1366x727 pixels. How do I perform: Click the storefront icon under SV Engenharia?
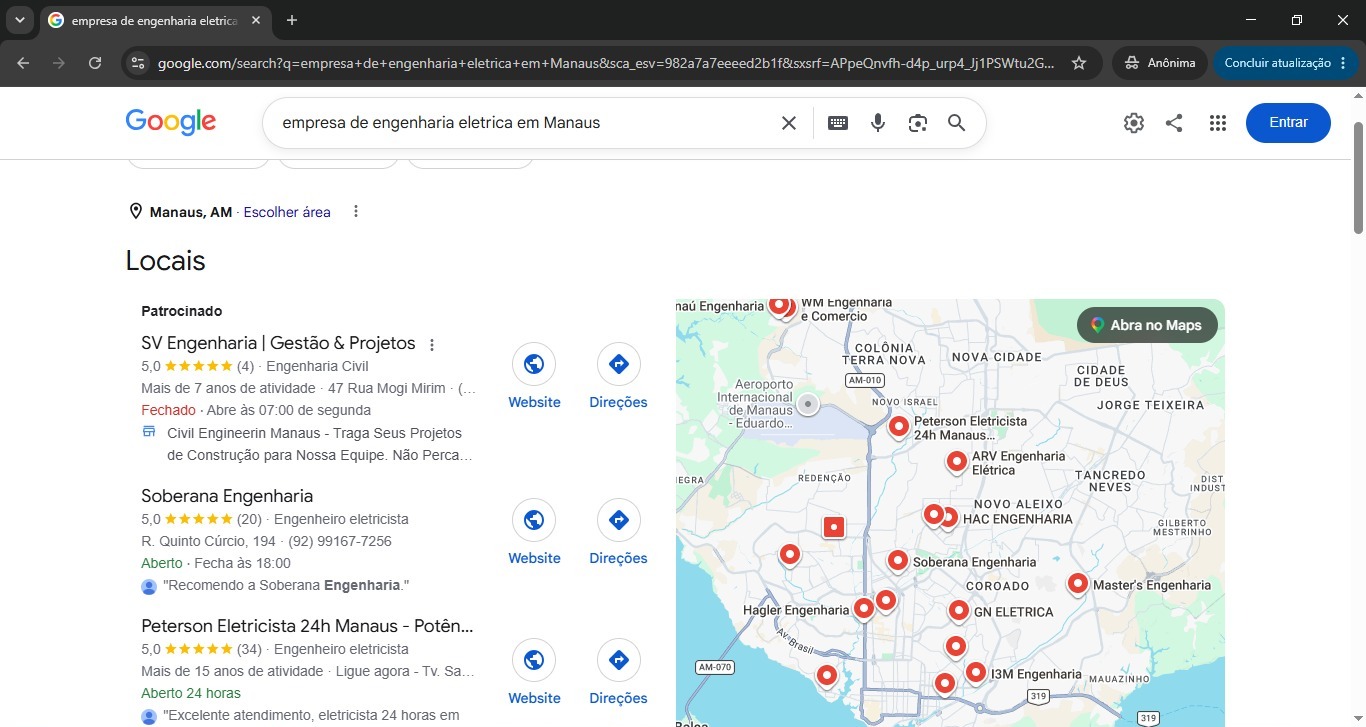tap(149, 432)
